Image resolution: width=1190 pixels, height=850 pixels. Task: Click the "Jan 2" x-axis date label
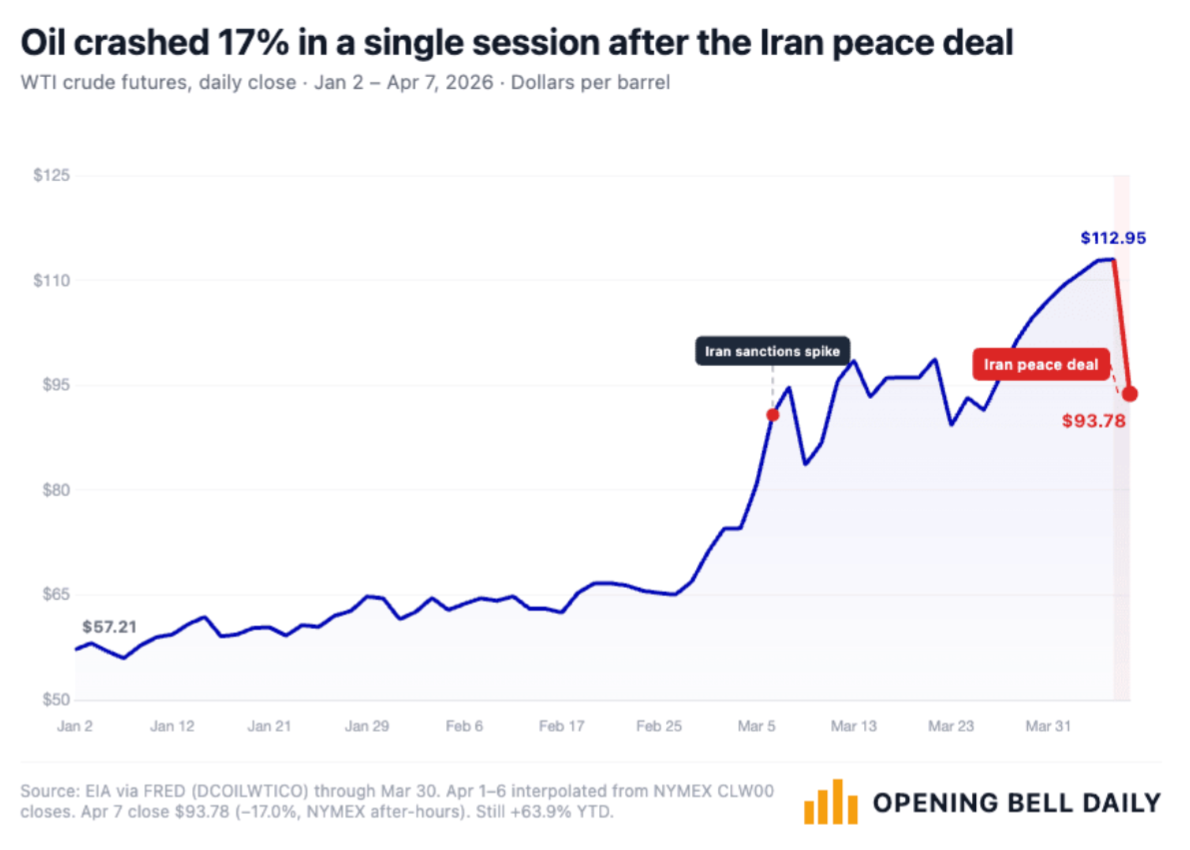[x=76, y=727]
